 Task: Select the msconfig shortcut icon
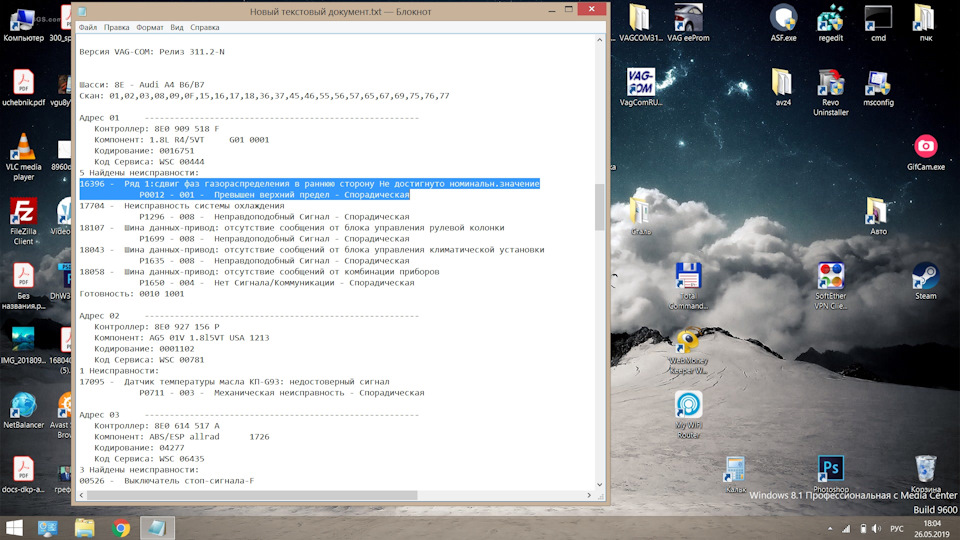pos(878,87)
